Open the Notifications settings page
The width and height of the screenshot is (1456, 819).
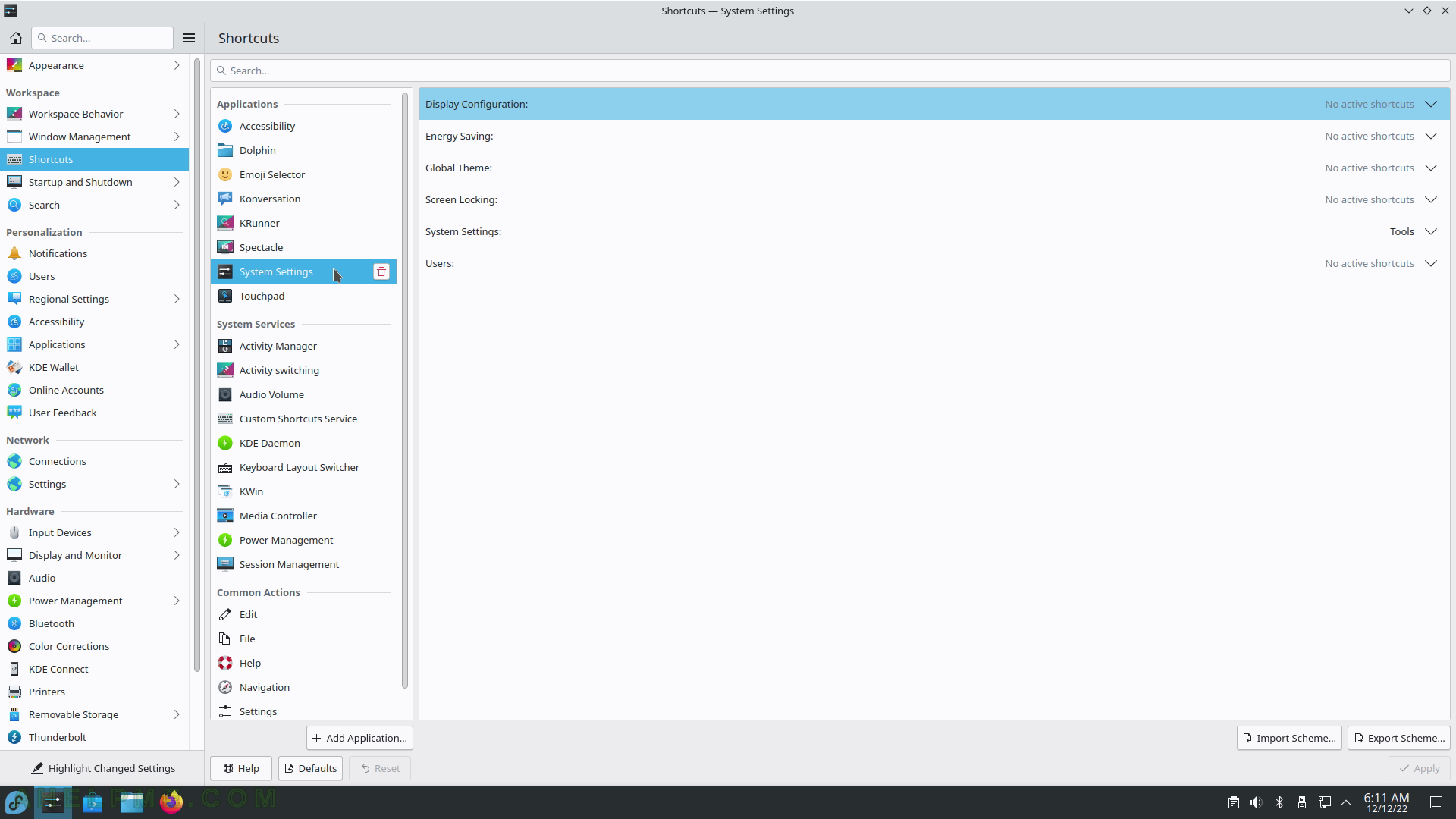(94, 253)
